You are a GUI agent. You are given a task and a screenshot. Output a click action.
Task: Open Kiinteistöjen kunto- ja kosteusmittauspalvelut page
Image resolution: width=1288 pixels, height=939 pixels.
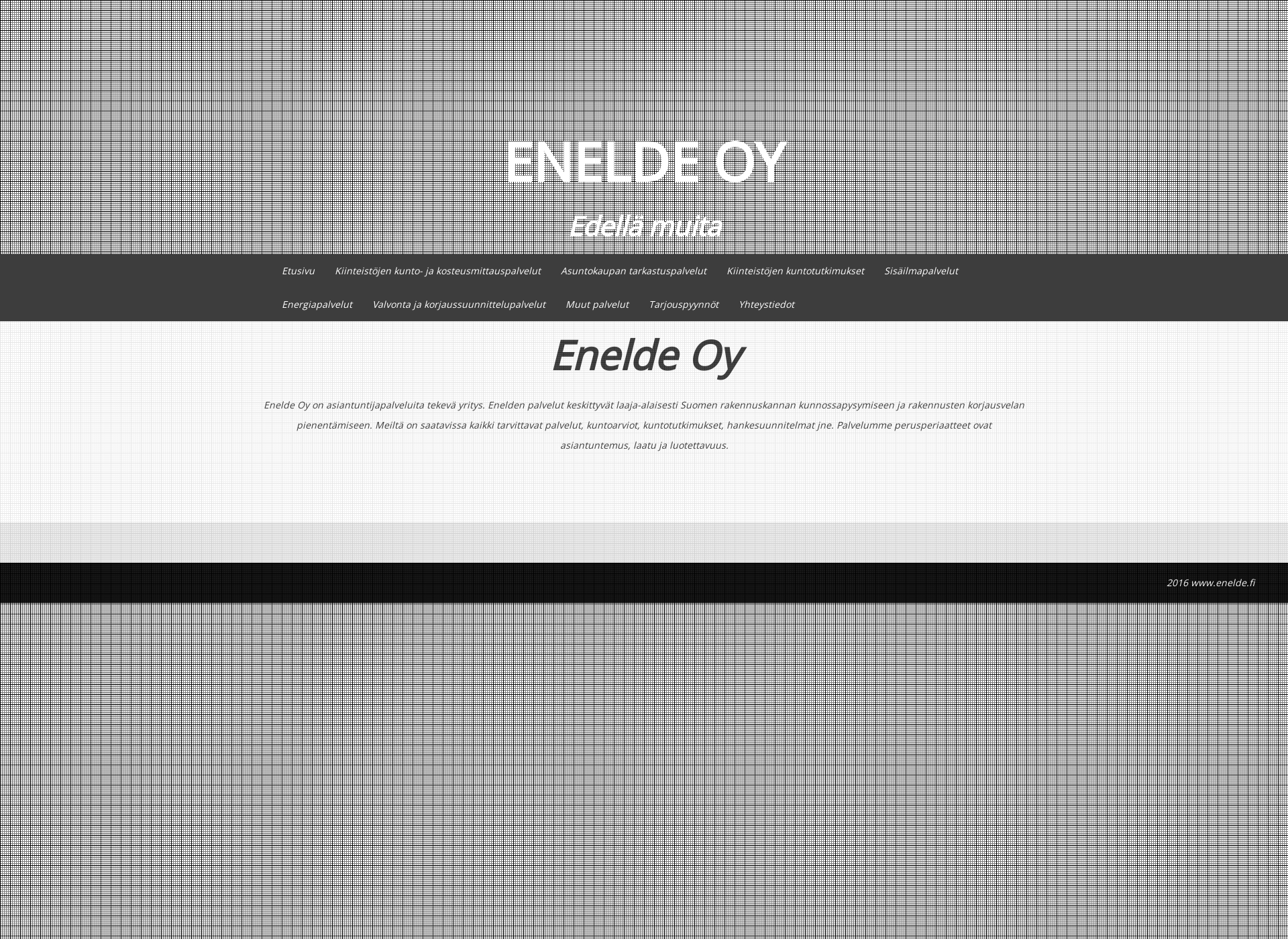click(437, 270)
